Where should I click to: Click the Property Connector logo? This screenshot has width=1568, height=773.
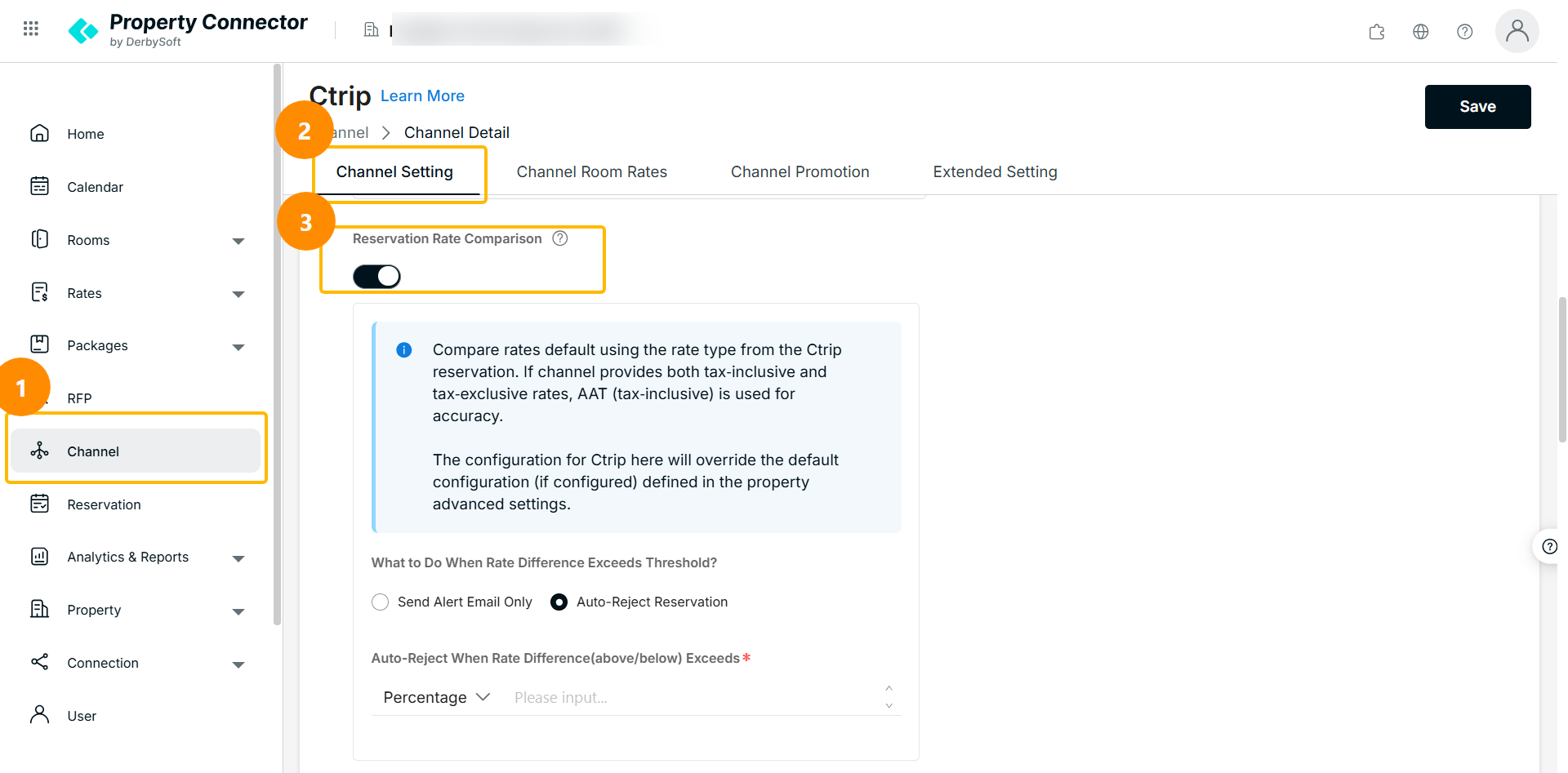click(187, 30)
